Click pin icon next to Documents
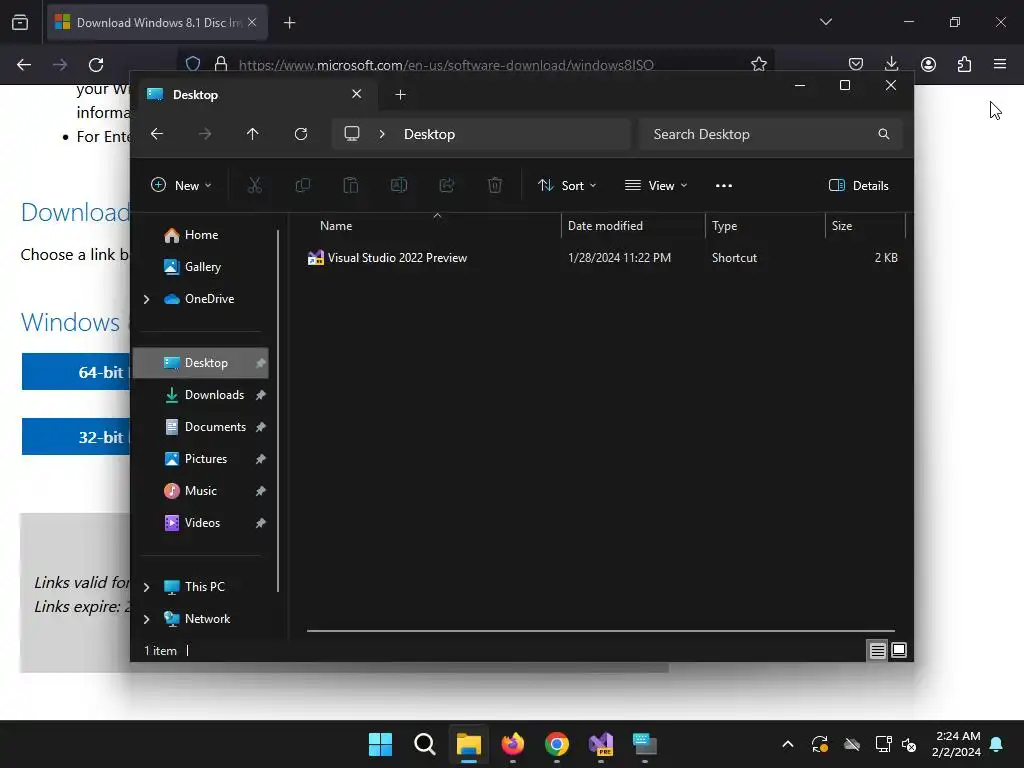This screenshot has height=768, width=1024. [261, 427]
